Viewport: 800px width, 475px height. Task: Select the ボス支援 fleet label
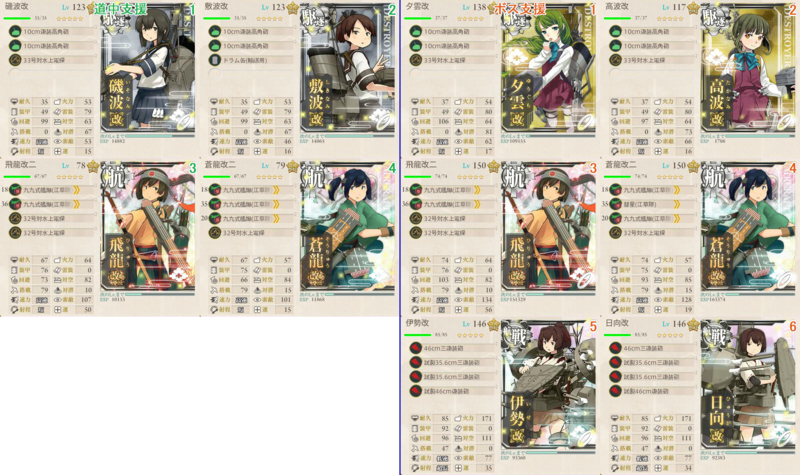(520, 9)
